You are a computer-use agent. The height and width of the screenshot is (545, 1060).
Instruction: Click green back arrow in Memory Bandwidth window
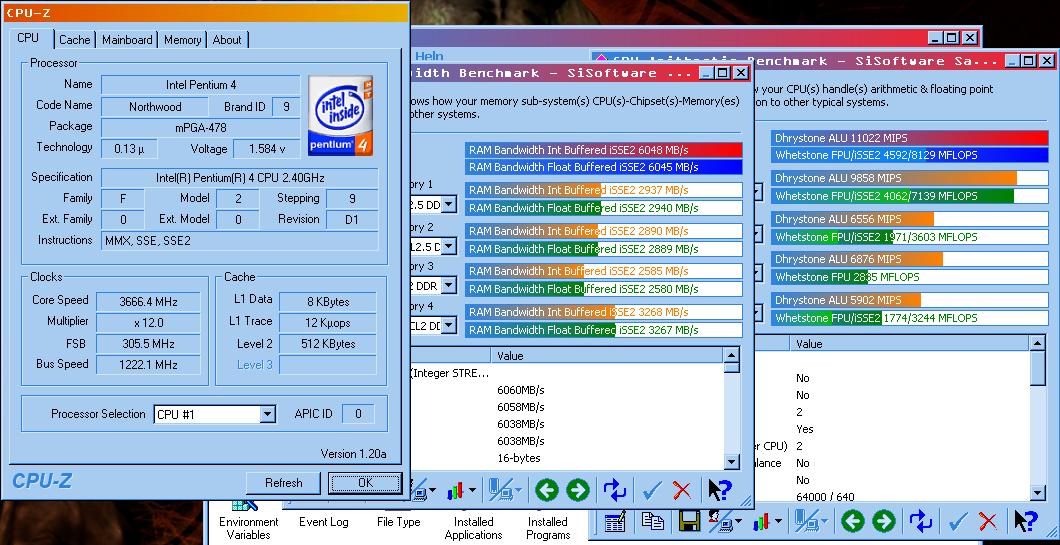[546, 489]
